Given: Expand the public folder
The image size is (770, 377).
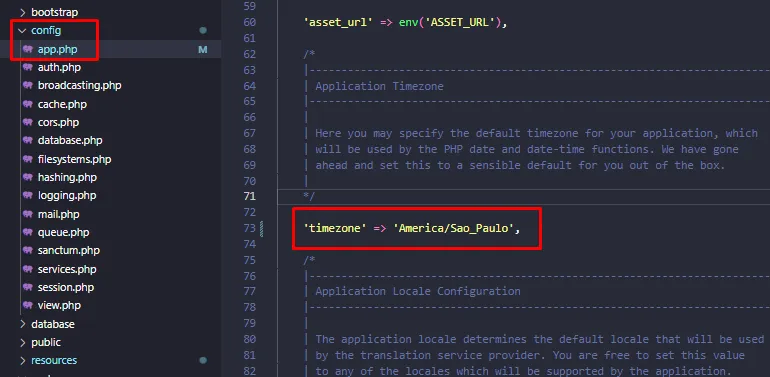Looking at the screenshot, I should pos(22,342).
